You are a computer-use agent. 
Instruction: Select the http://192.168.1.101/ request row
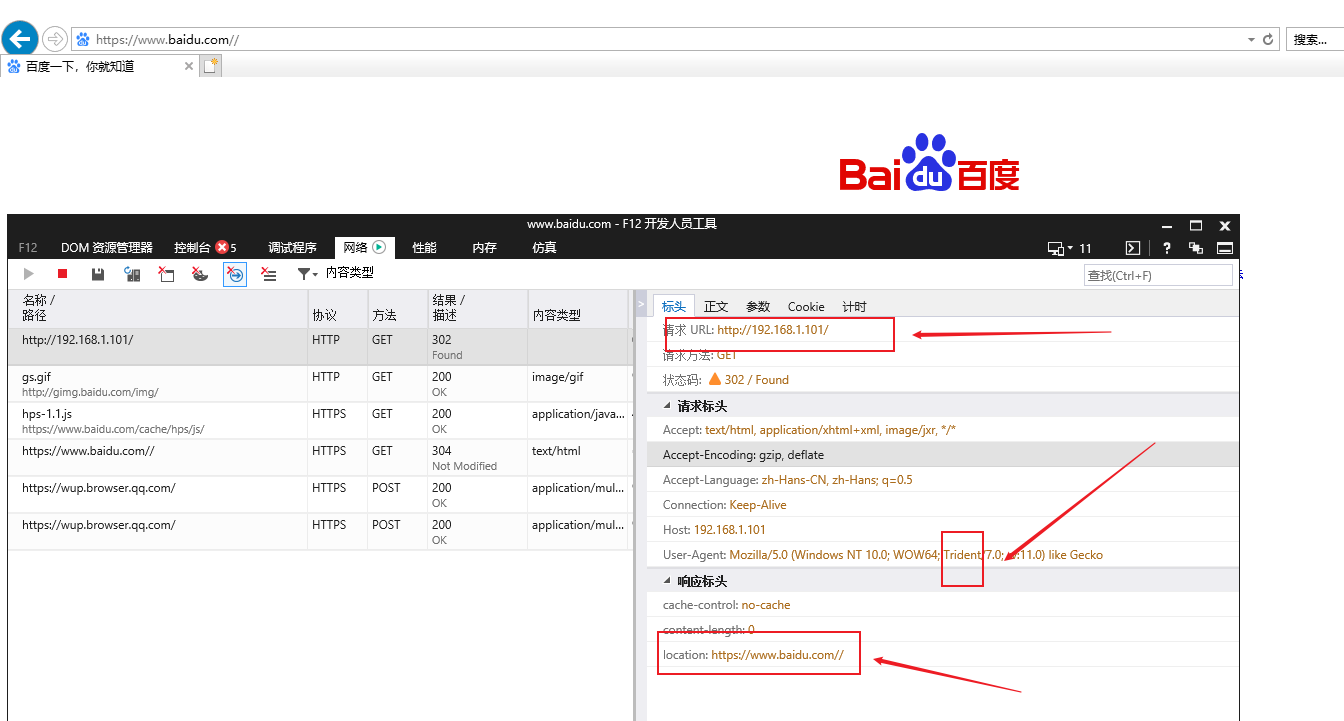pos(320,347)
